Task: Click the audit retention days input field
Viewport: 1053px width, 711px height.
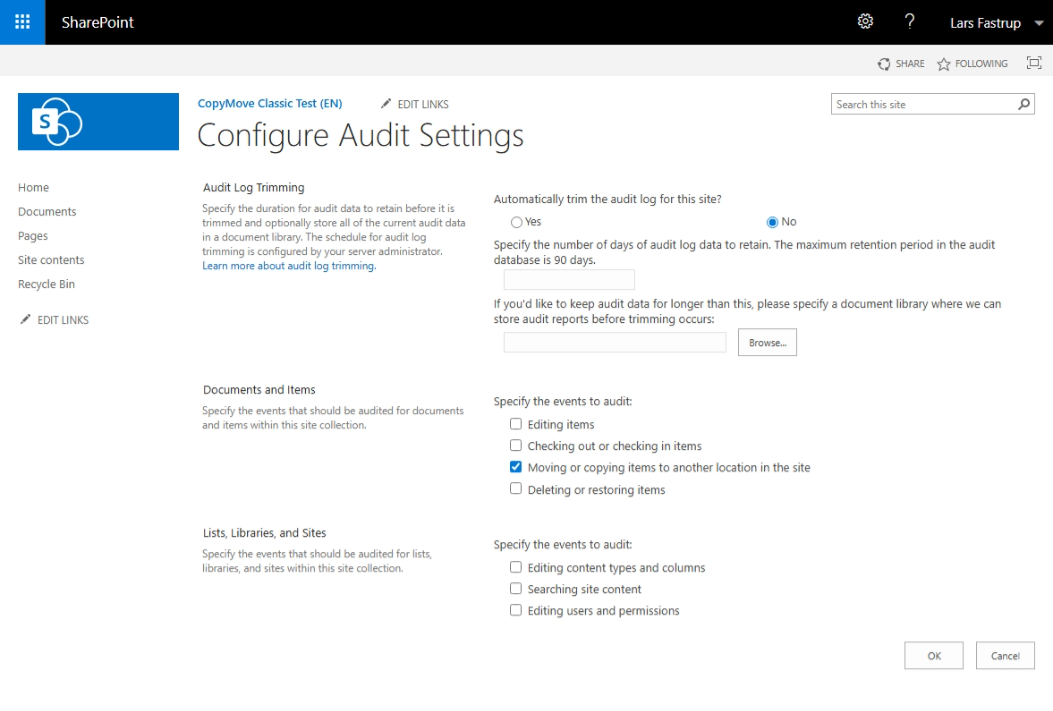Action: [568, 278]
